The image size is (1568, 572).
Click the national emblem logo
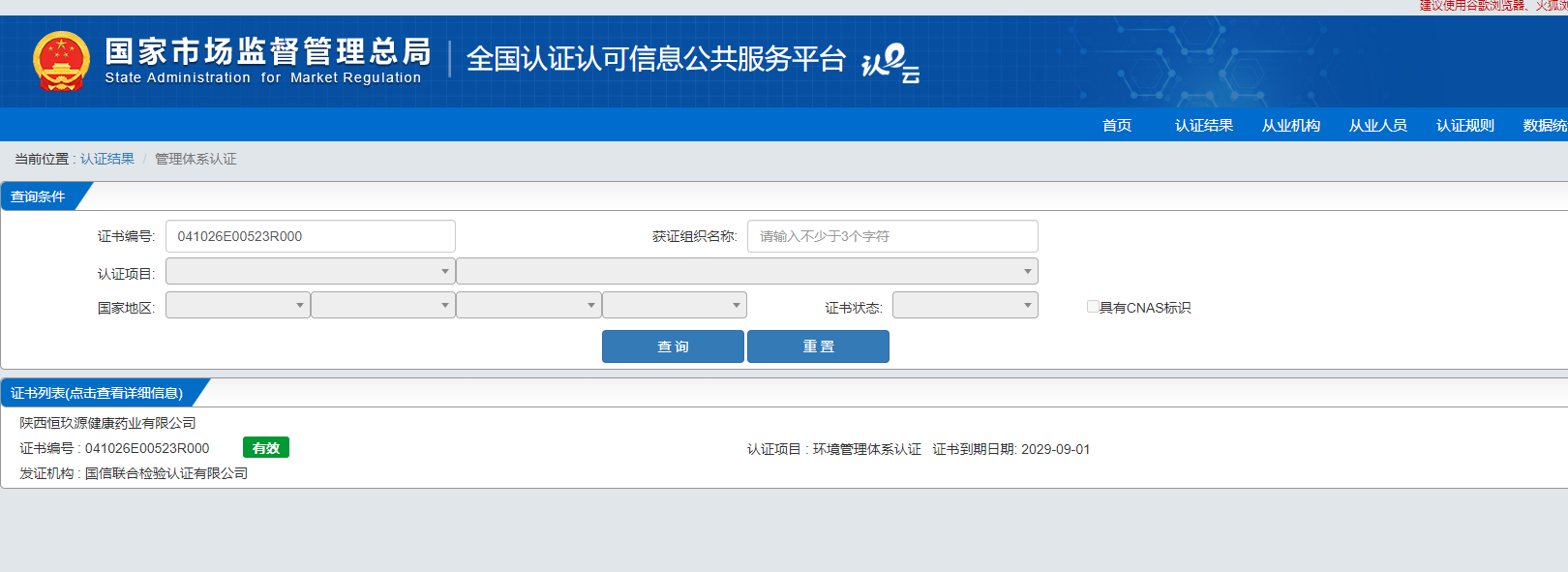coord(61,61)
